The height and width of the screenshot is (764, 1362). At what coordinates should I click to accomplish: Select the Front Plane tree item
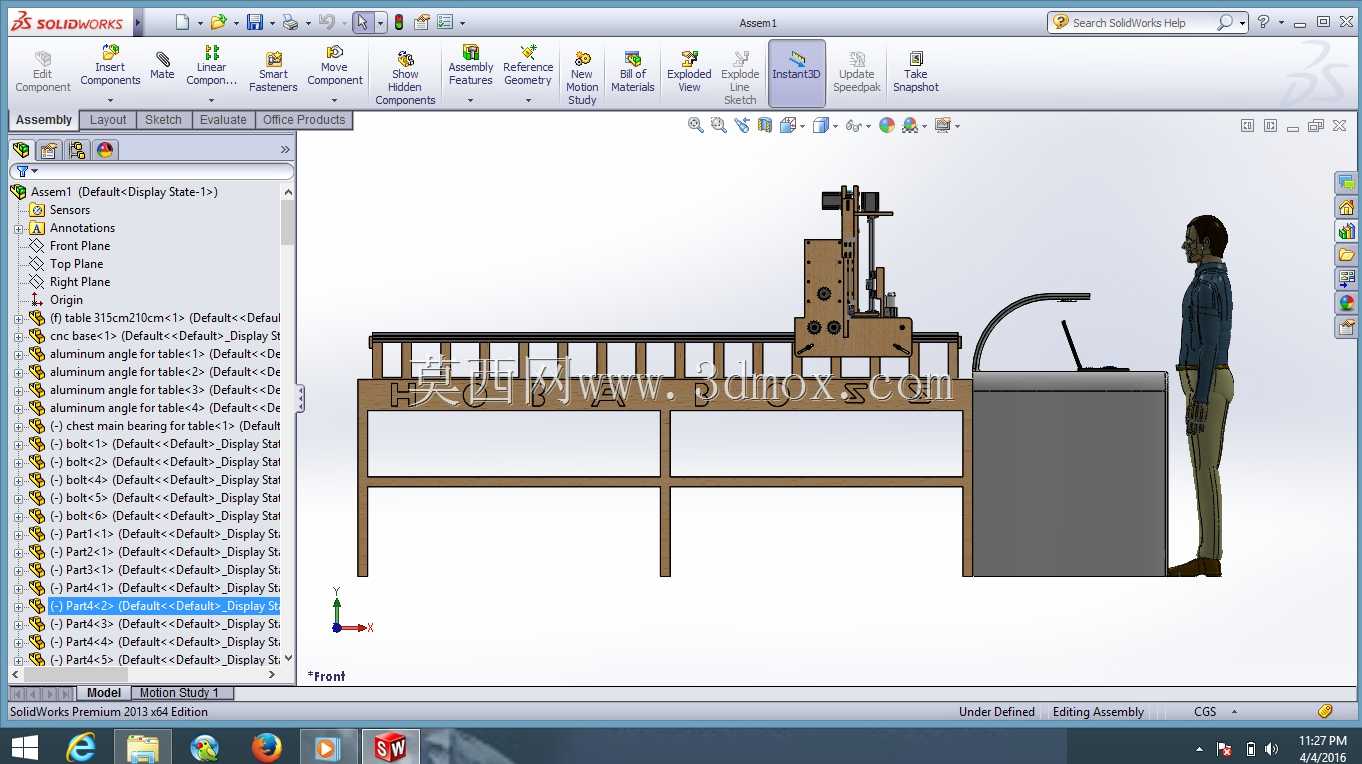tap(79, 246)
